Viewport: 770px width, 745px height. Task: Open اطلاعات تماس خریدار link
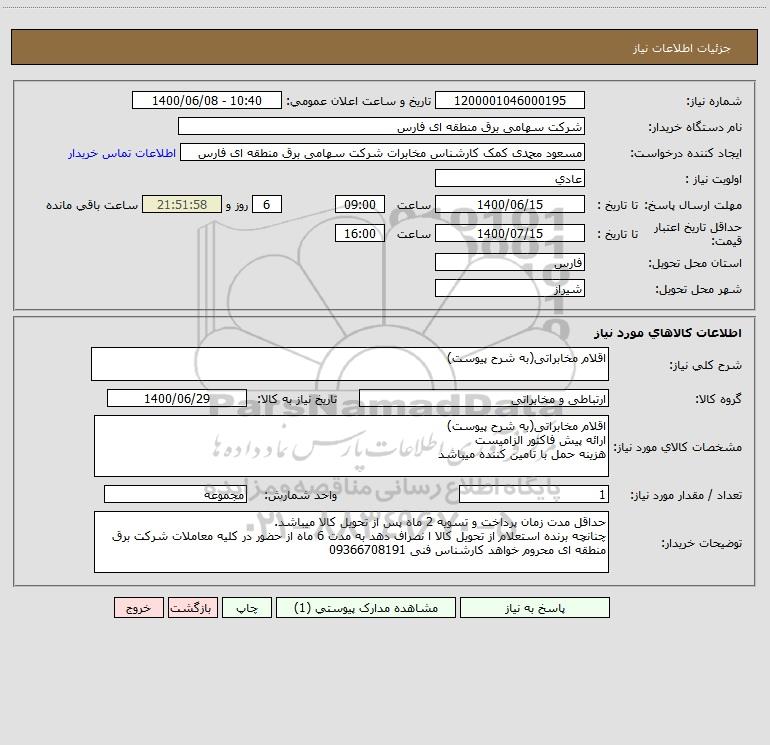[122, 153]
